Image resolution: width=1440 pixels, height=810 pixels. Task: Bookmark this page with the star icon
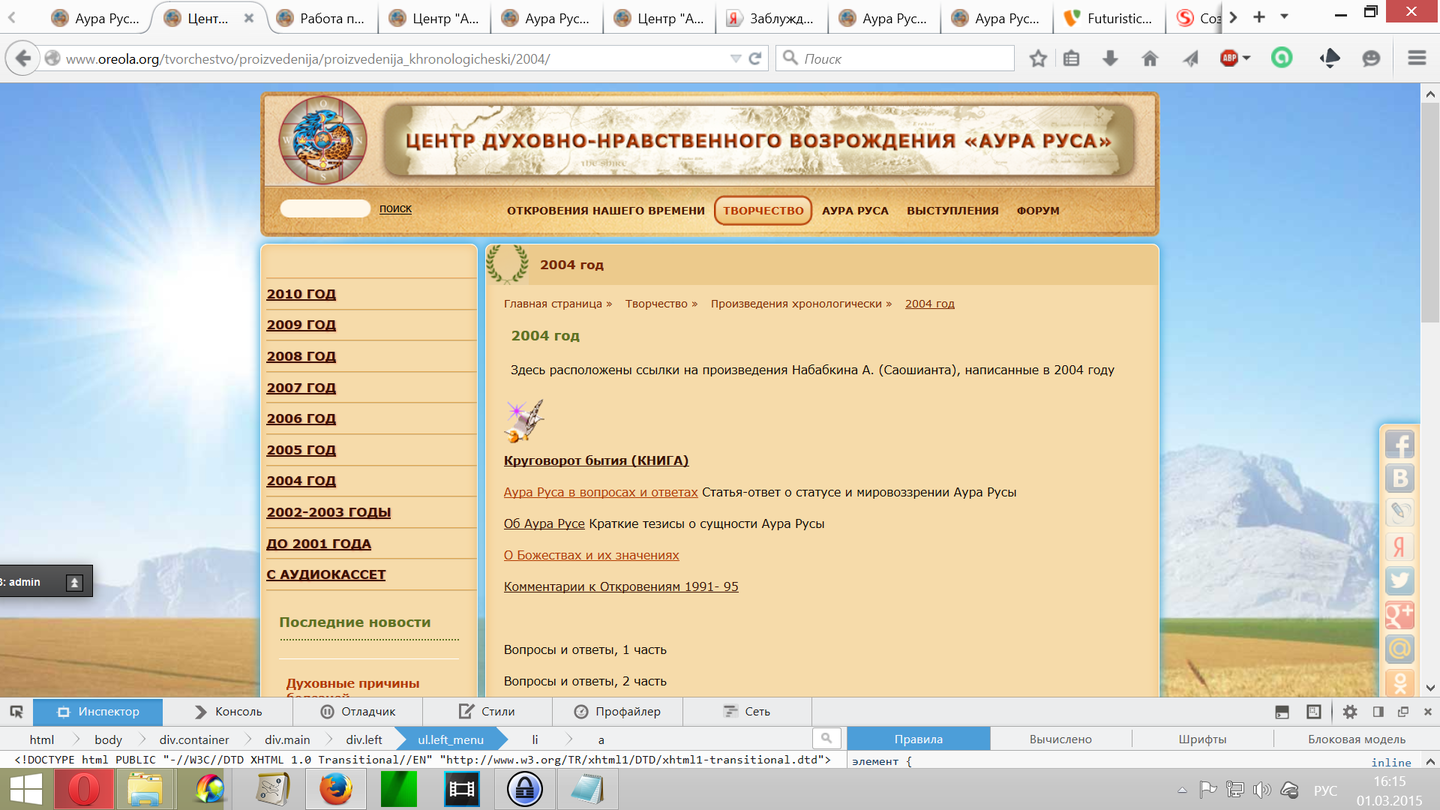tap(1038, 59)
